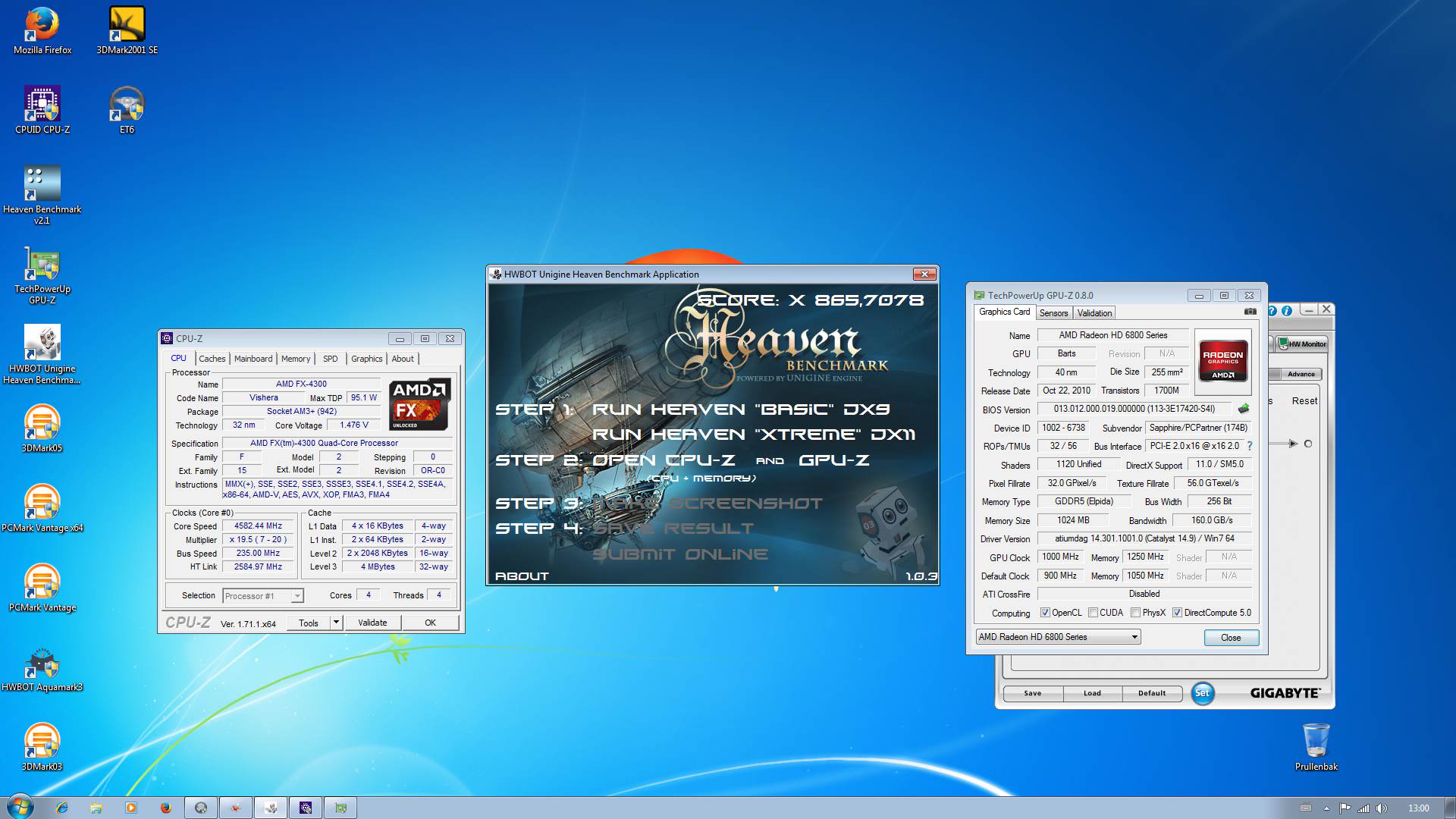Click the slider arrow in the Gigabyte window

(x=1293, y=444)
